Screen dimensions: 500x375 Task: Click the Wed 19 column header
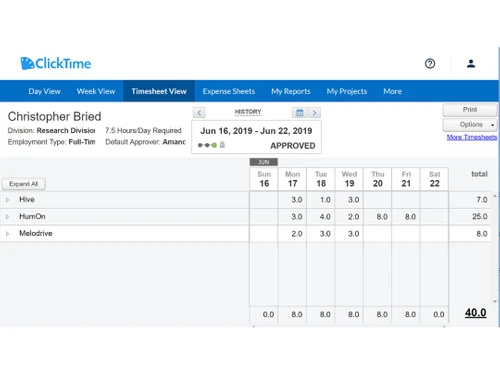pyautogui.click(x=349, y=179)
